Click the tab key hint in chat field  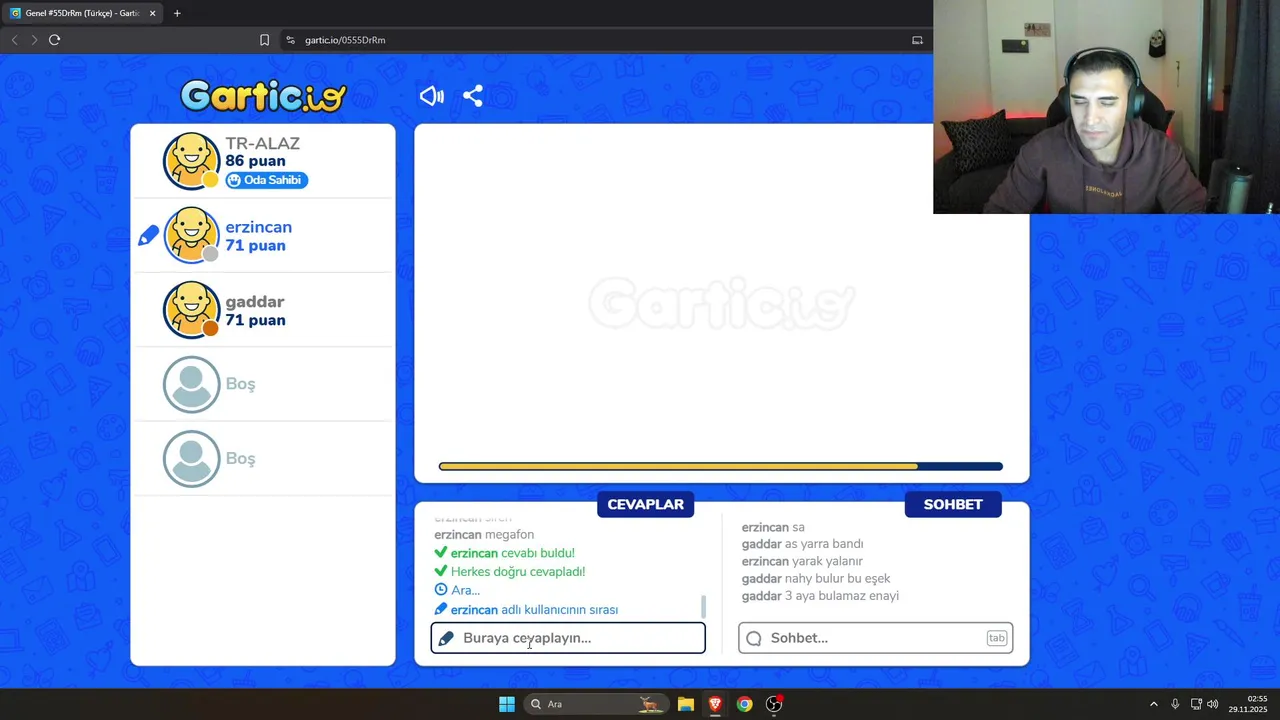(x=996, y=638)
